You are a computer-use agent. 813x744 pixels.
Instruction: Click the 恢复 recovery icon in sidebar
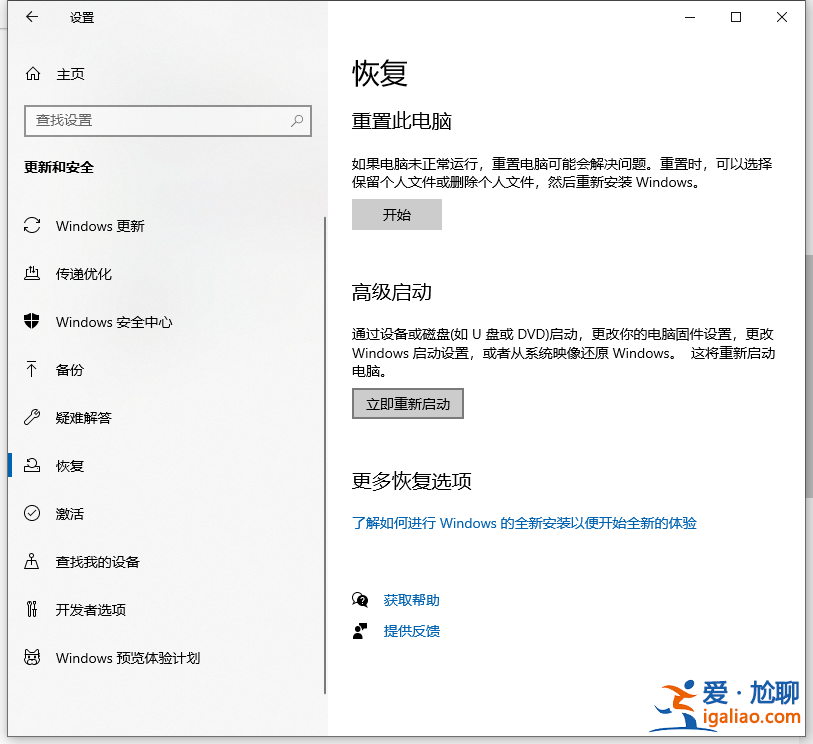tap(31, 465)
